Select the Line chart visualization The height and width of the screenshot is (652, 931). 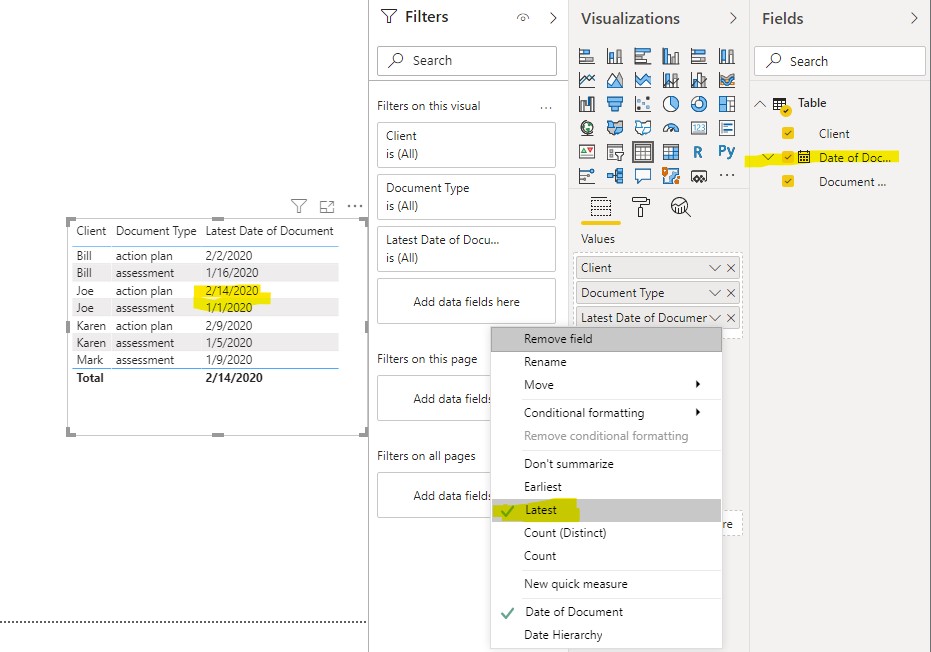point(587,80)
